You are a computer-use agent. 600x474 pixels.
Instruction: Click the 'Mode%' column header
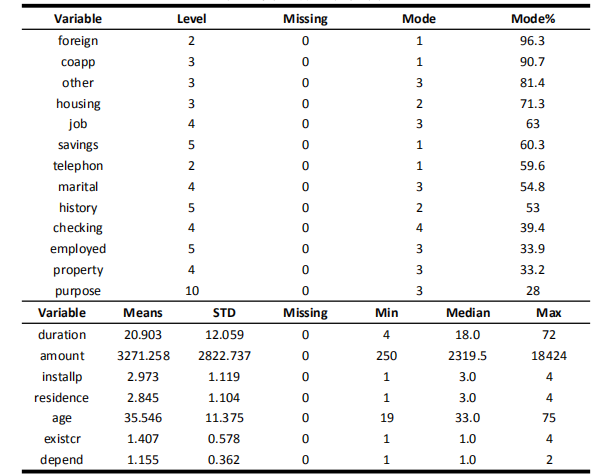[532, 19]
